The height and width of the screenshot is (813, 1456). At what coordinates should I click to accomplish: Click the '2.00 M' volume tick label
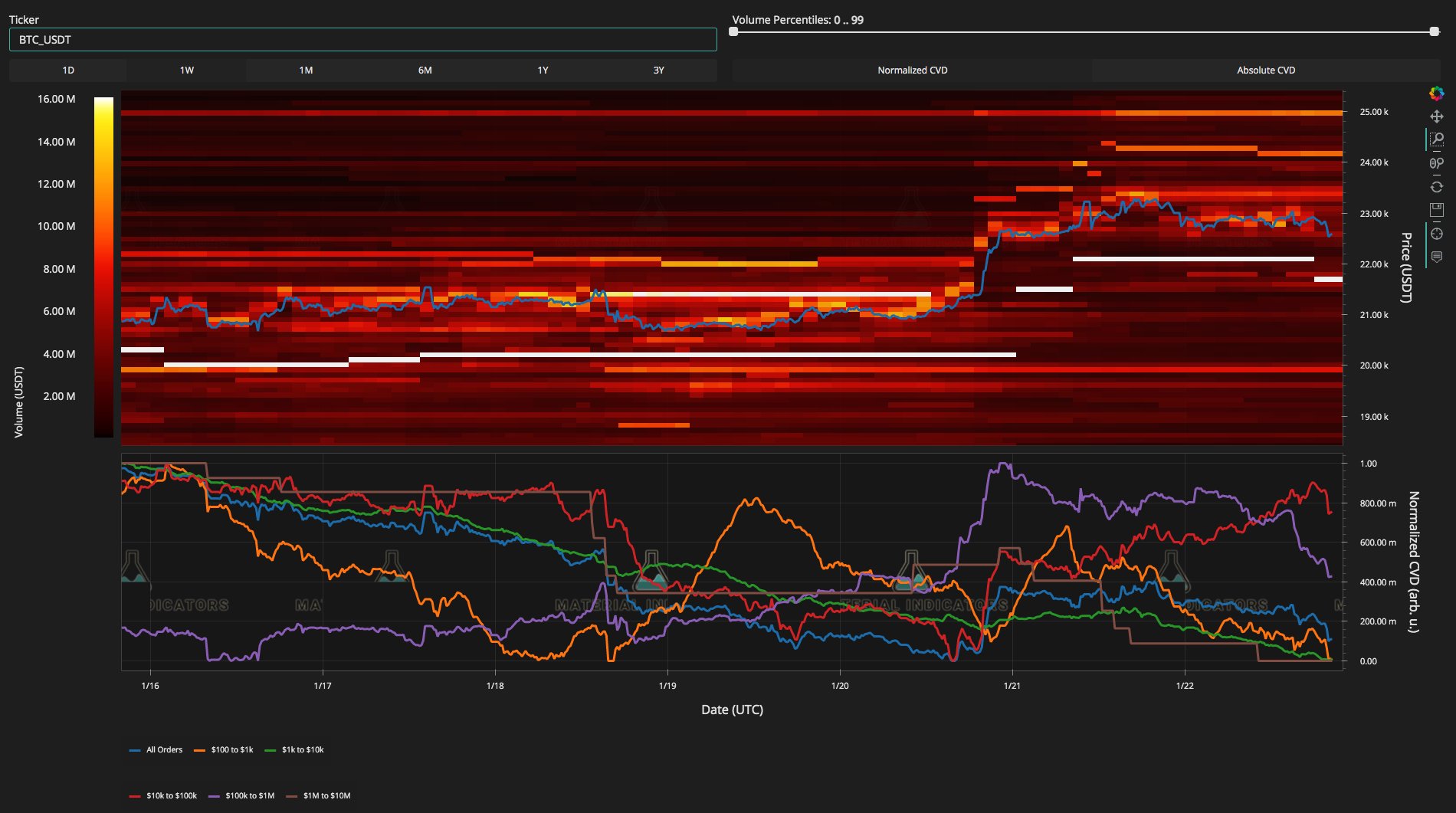tap(59, 396)
